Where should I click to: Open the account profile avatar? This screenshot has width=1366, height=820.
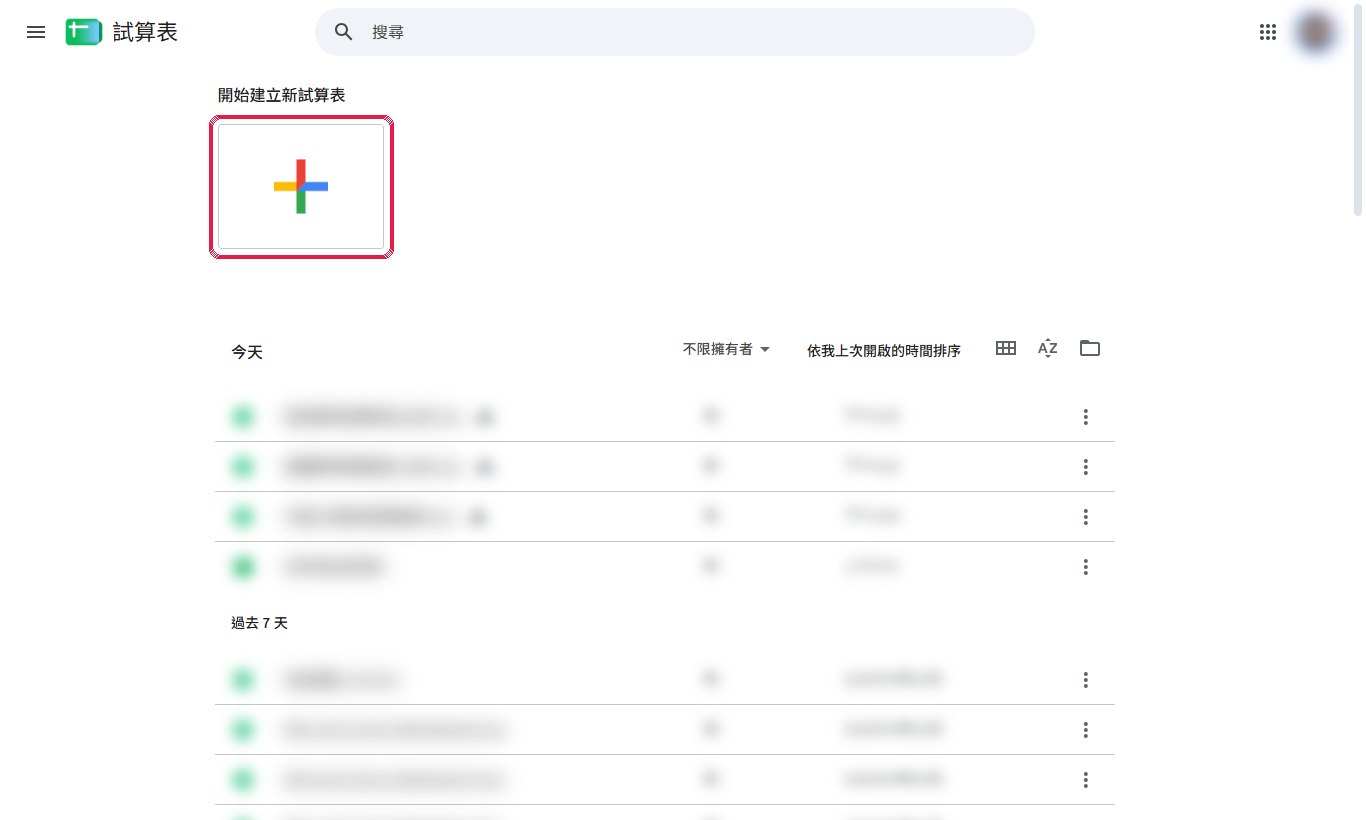1316,32
